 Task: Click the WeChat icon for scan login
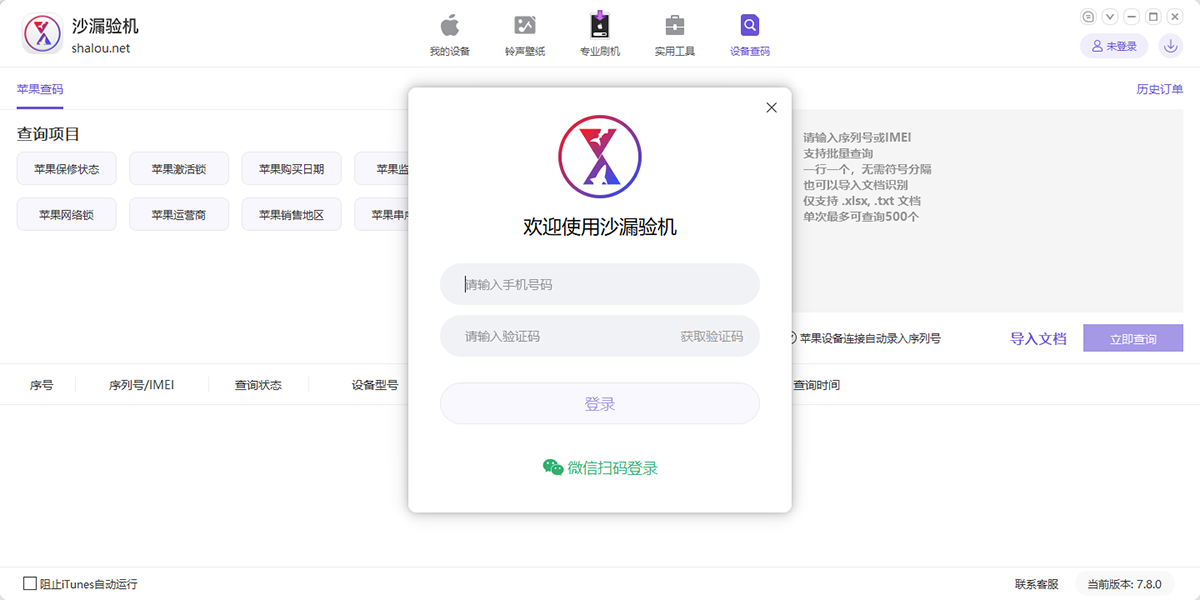coord(553,467)
